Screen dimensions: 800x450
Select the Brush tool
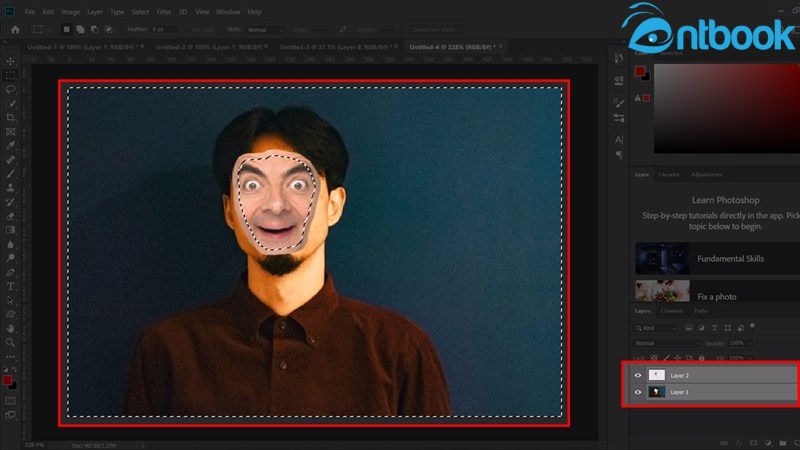[x=10, y=174]
